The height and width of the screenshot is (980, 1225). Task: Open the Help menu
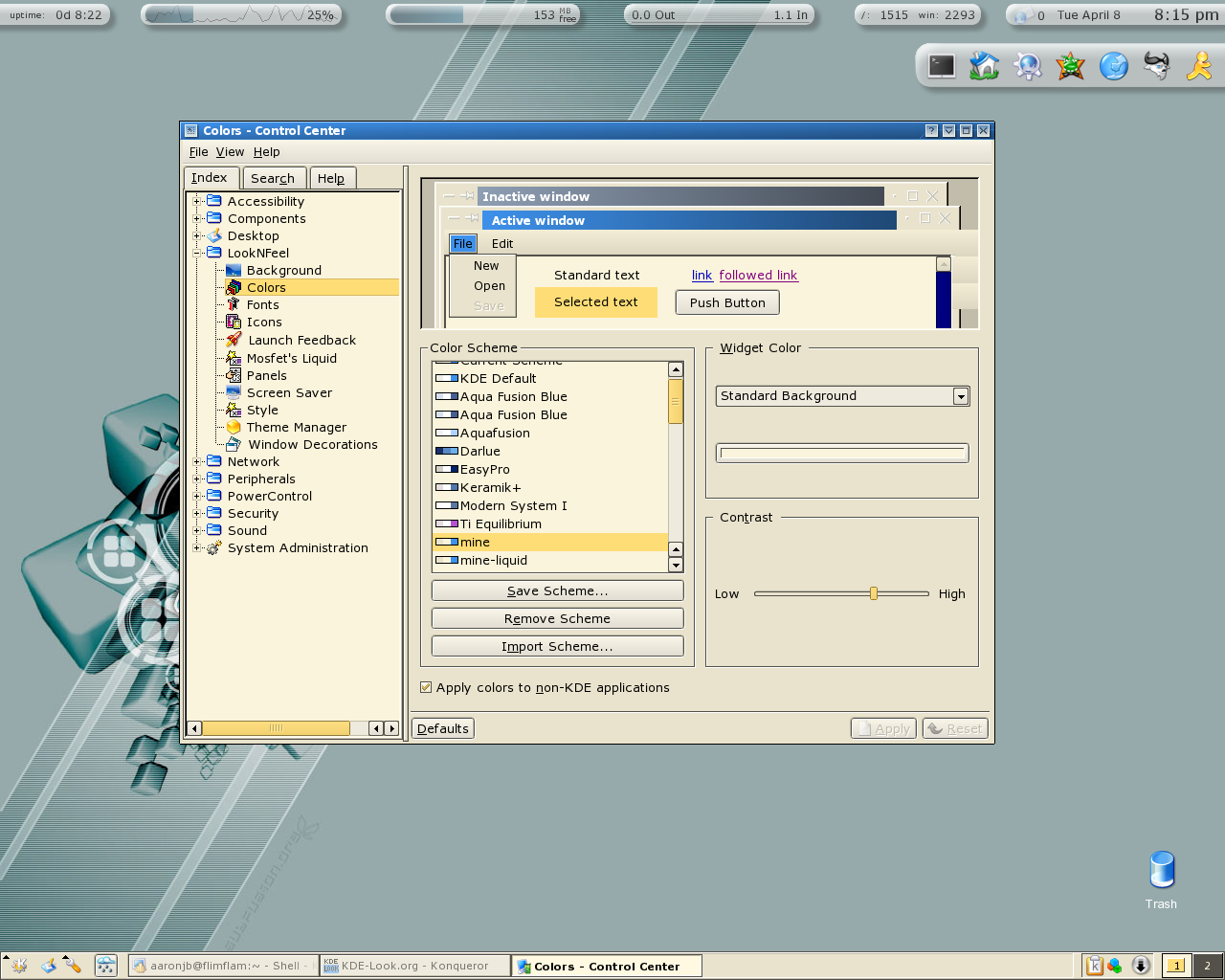(266, 152)
